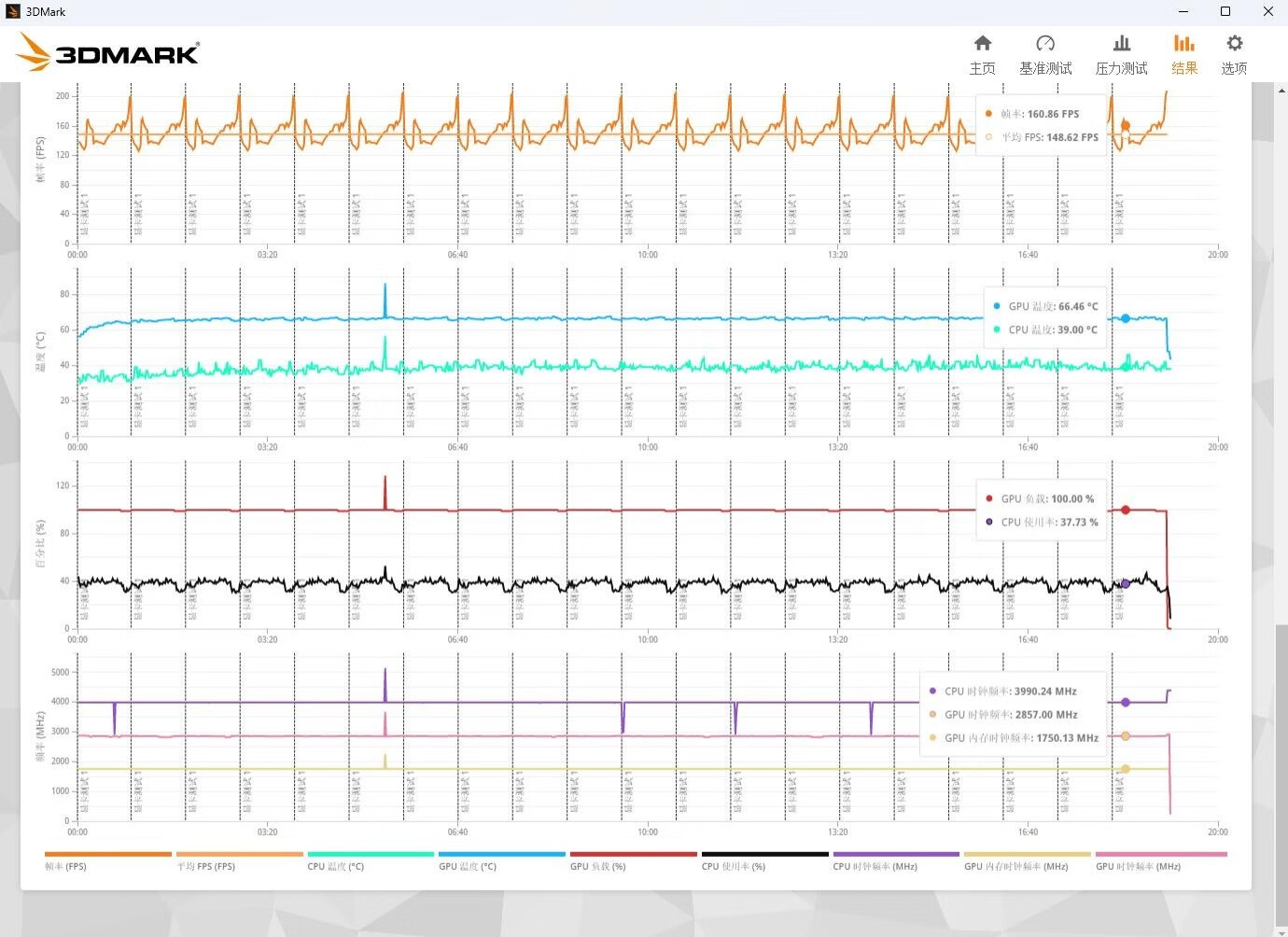
Task: Toggle the GPU 负载 (%) legend series
Action: (x=634, y=860)
